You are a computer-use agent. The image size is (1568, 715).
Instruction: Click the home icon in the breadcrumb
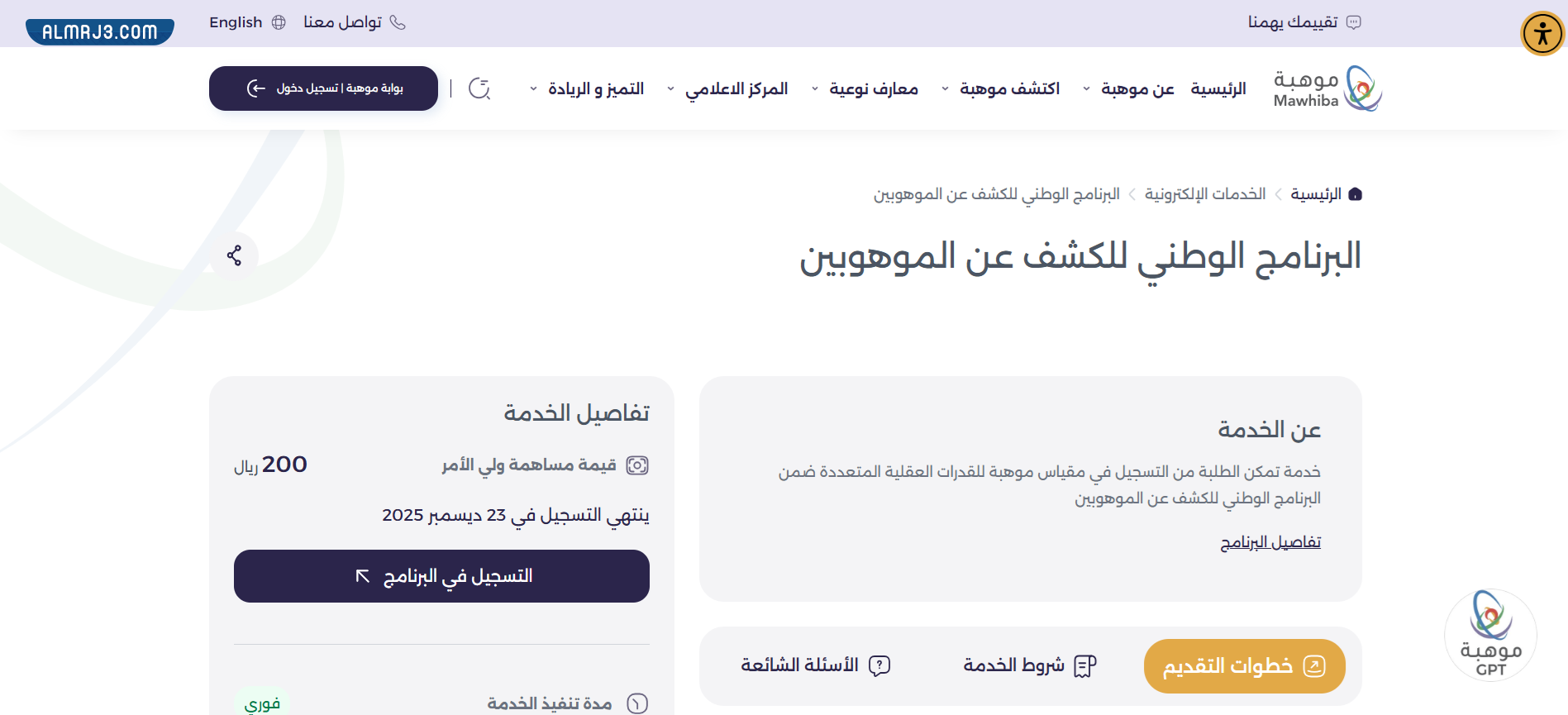click(1355, 194)
